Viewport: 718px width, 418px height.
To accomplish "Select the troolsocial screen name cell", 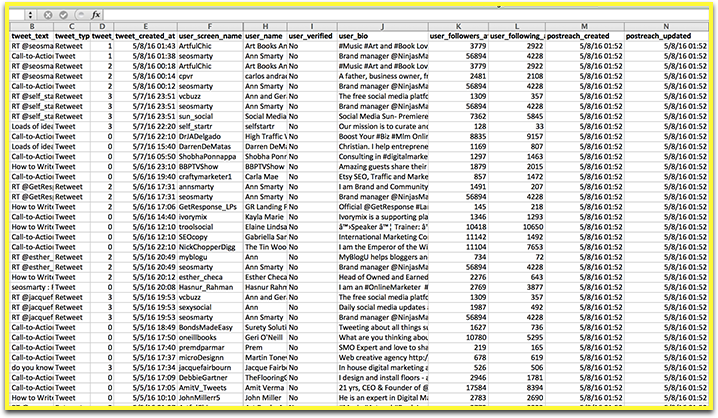I will (x=210, y=227).
